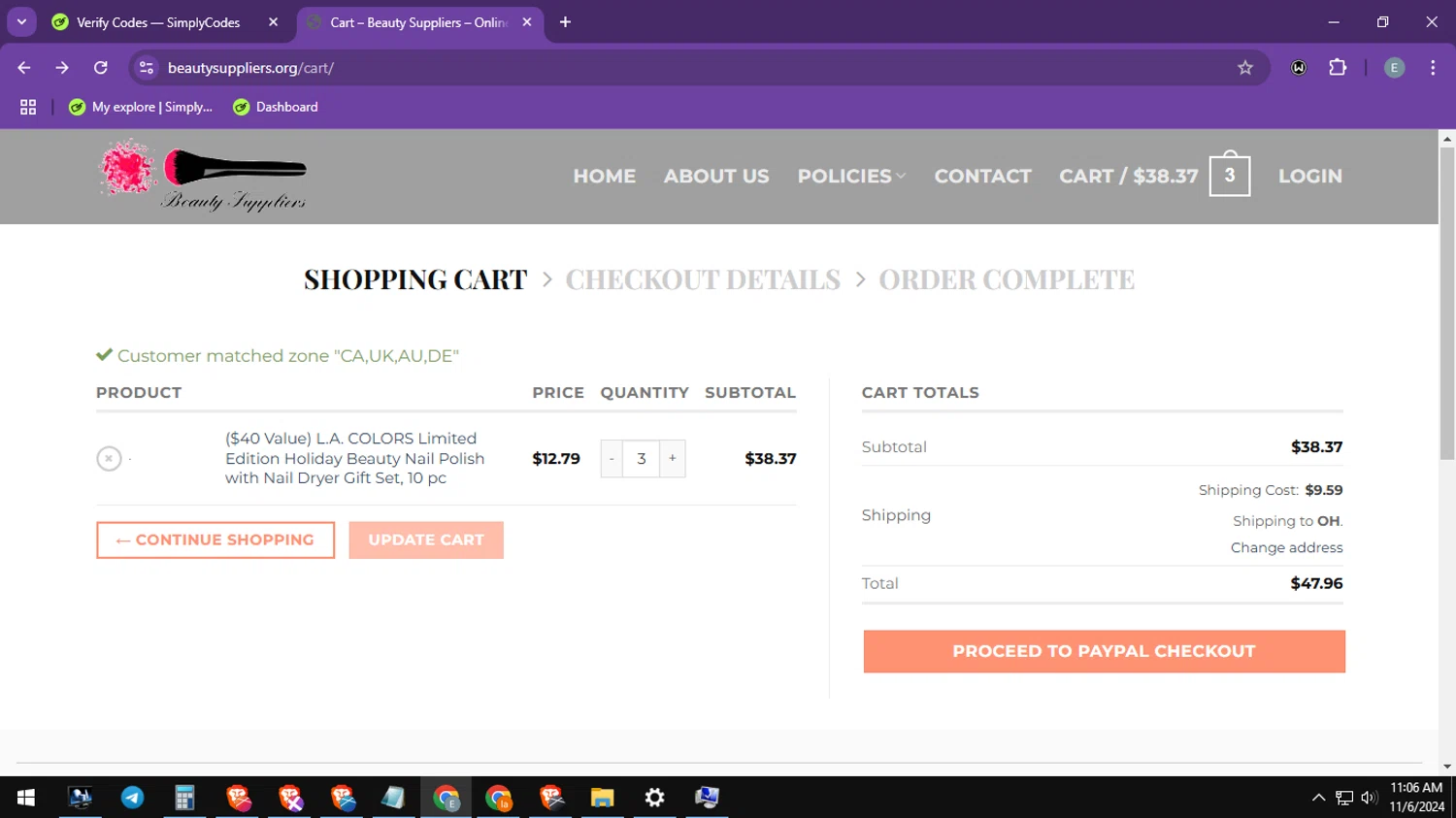Bookmark this page with the star icon
This screenshot has width=1456, height=818.
pyautogui.click(x=1245, y=68)
